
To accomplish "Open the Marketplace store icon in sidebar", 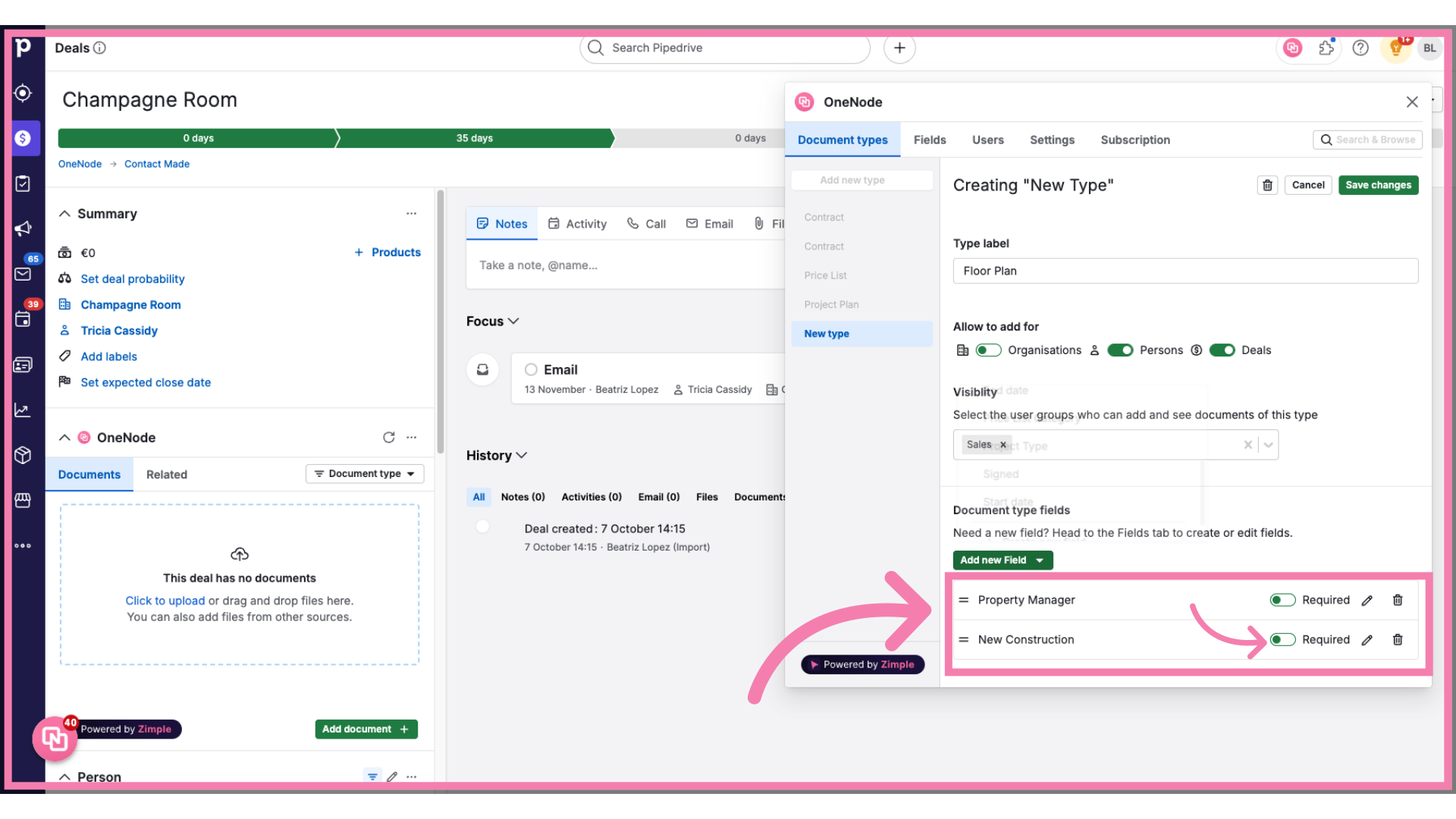I will 23,500.
